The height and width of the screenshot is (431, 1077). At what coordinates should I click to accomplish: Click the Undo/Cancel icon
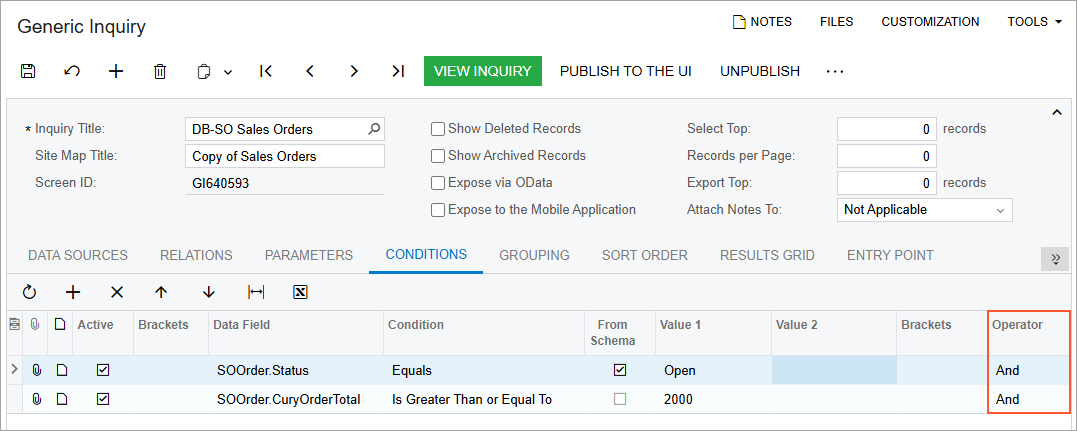point(72,71)
